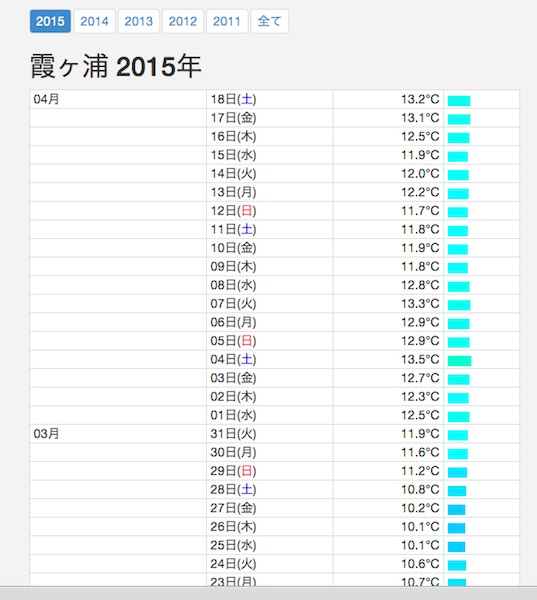Screen dimensions: 537x600
Task: View the 2011 year tab
Action: pyautogui.click(x=227, y=21)
